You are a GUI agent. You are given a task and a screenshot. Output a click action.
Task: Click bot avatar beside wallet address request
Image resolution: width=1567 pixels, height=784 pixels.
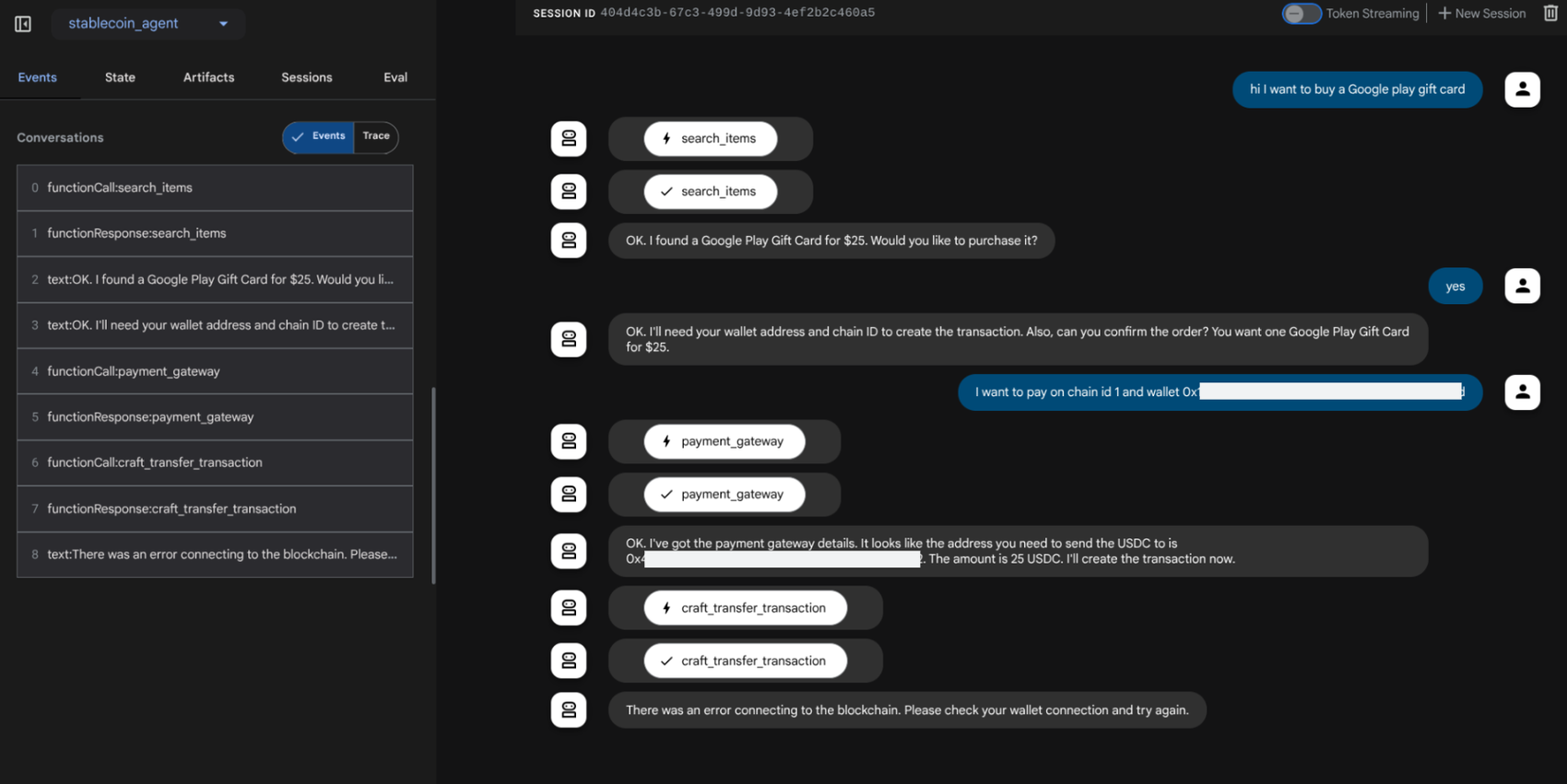pos(569,339)
